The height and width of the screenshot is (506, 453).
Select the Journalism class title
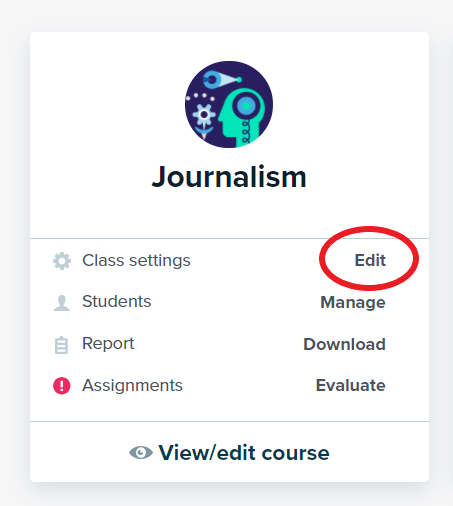coord(229,177)
